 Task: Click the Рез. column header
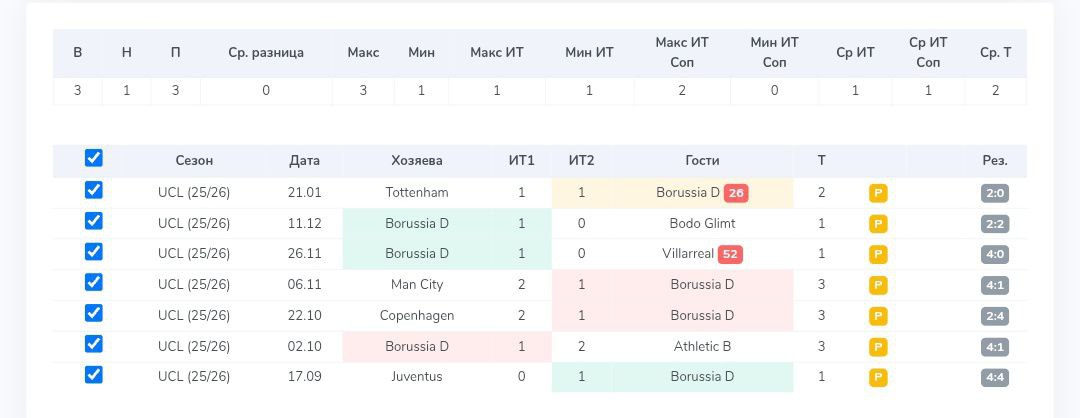[995, 161]
